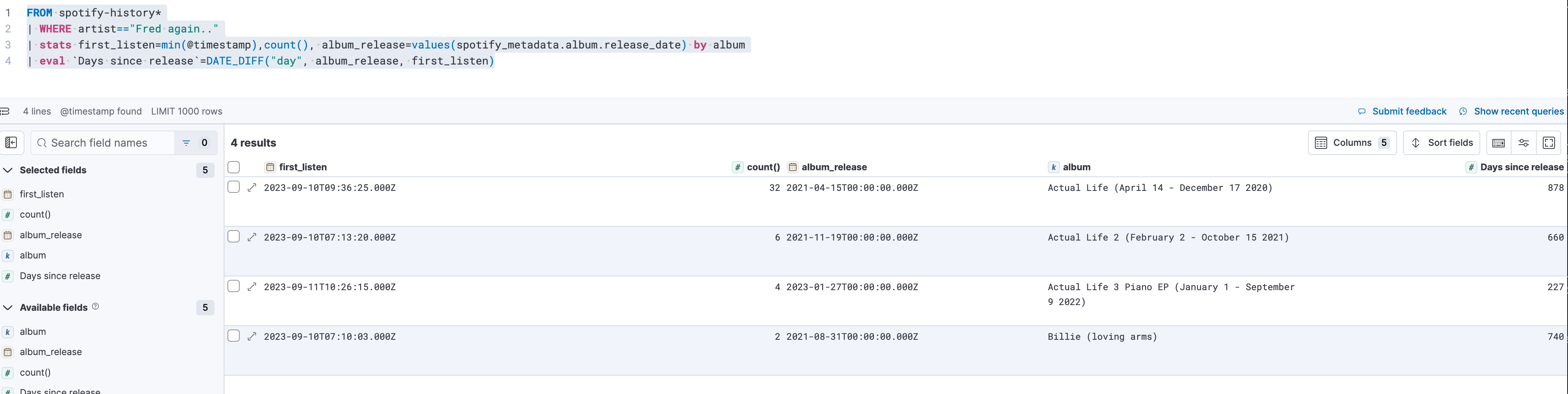The width and height of the screenshot is (1568, 394).
Task: Click the number icon beside count() in Available fields
Action: (8, 373)
